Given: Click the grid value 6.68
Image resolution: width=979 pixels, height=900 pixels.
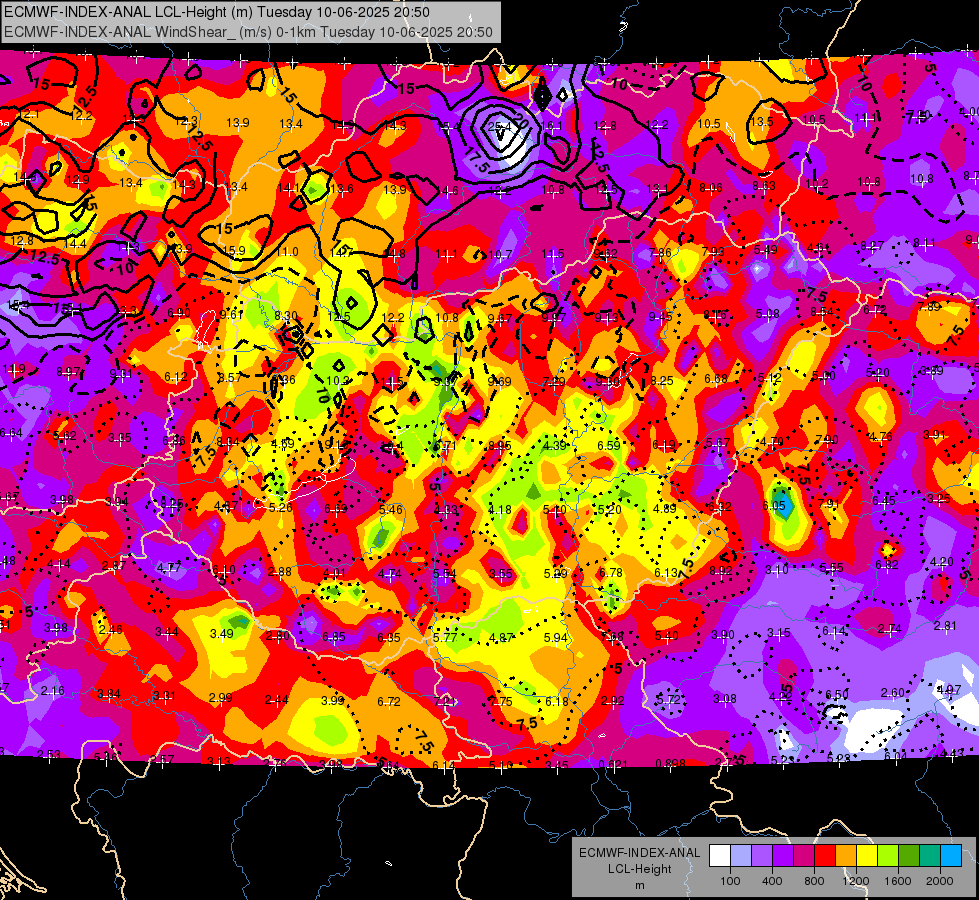Looking at the screenshot, I should [716, 378].
